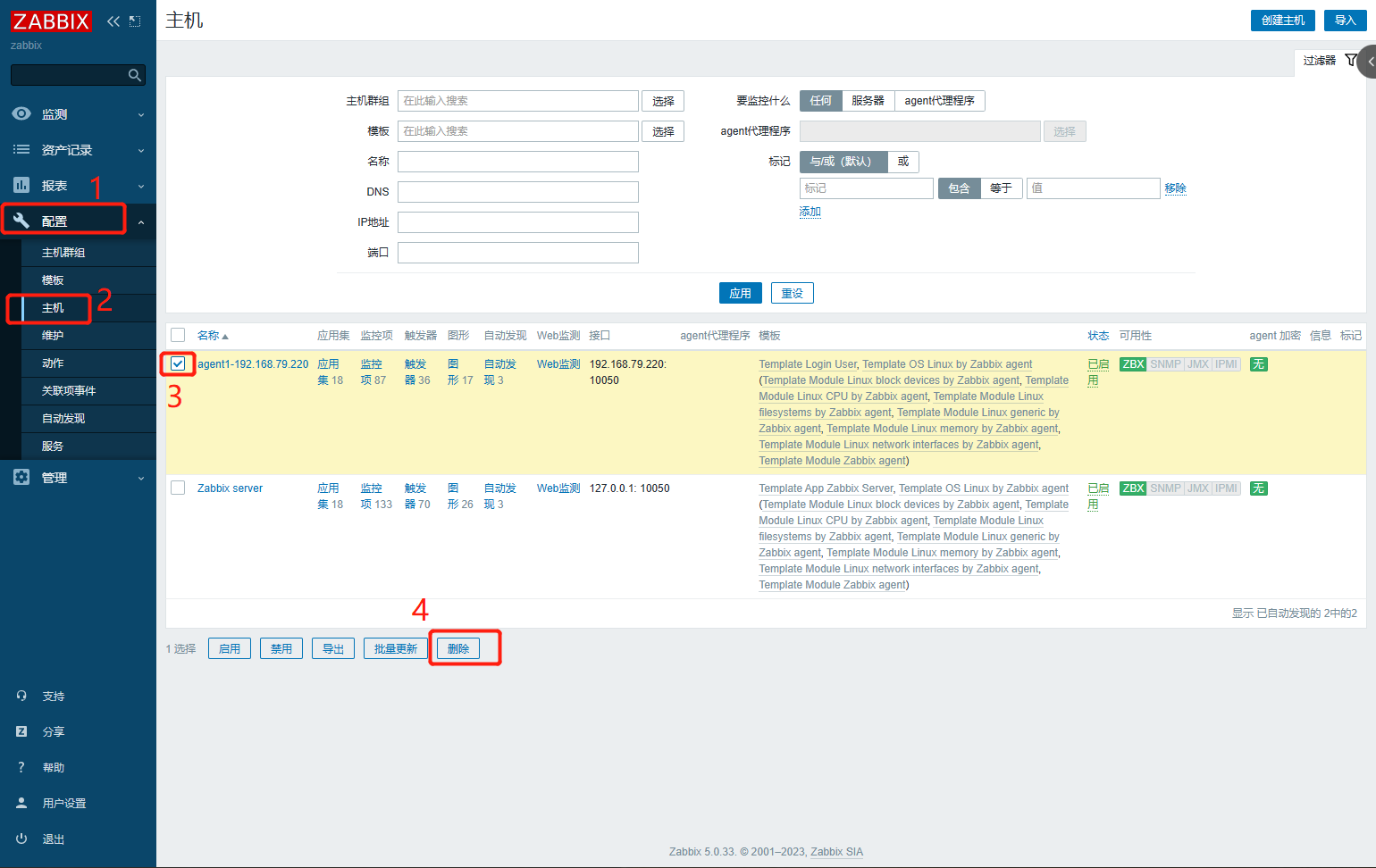1376x868 pixels.
Task: Open the filter tab
Action: point(1330,61)
